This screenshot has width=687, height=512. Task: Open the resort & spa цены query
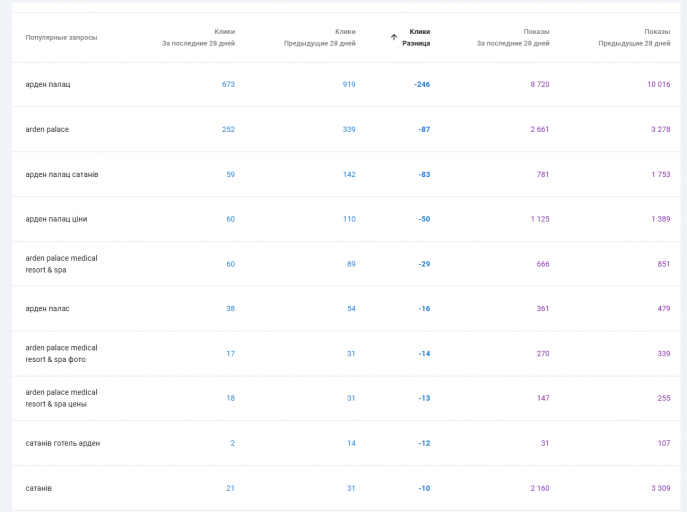(x=61, y=398)
